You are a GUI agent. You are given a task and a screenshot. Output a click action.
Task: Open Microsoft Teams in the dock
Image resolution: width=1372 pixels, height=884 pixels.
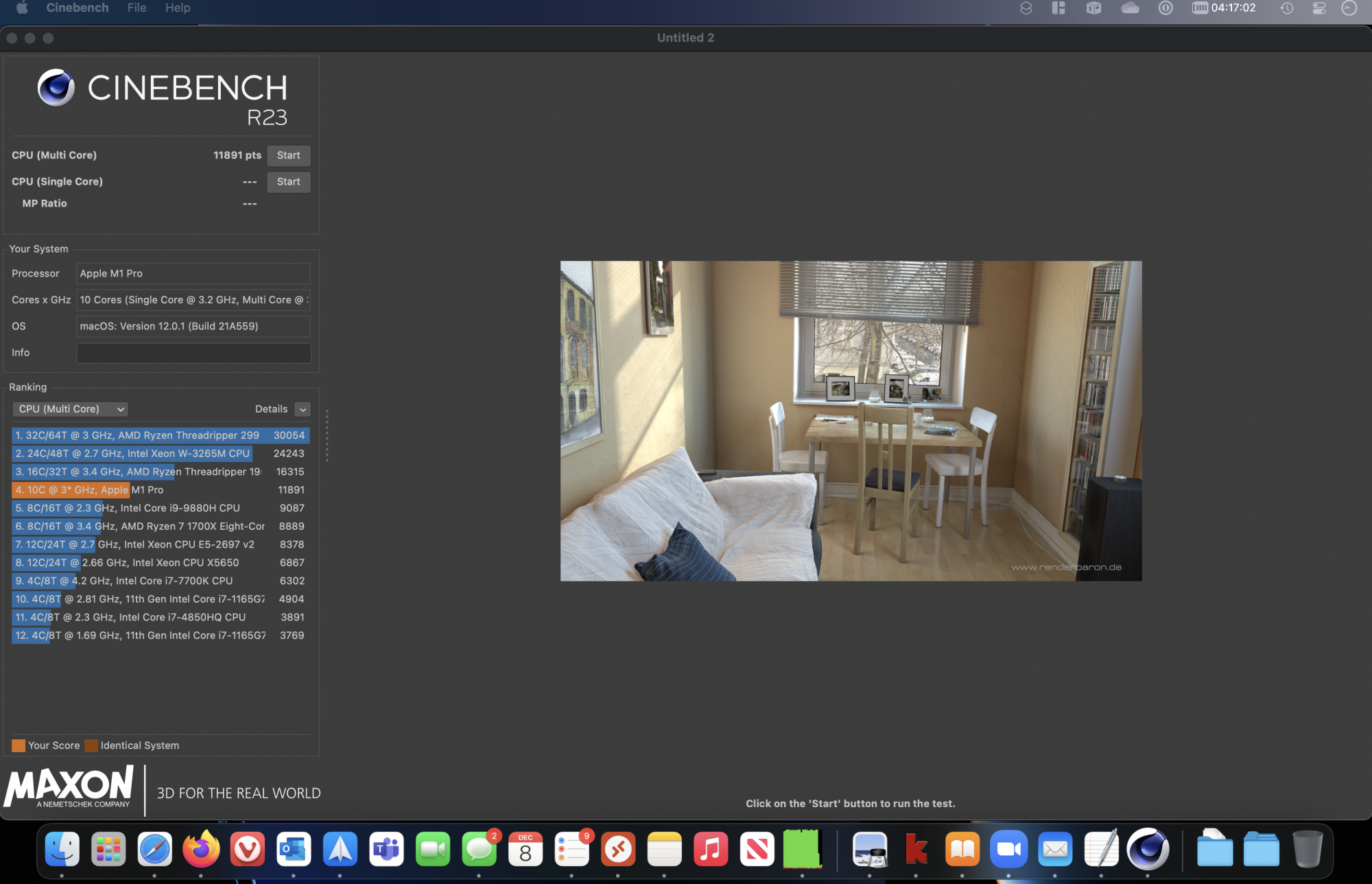coord(386,849)
